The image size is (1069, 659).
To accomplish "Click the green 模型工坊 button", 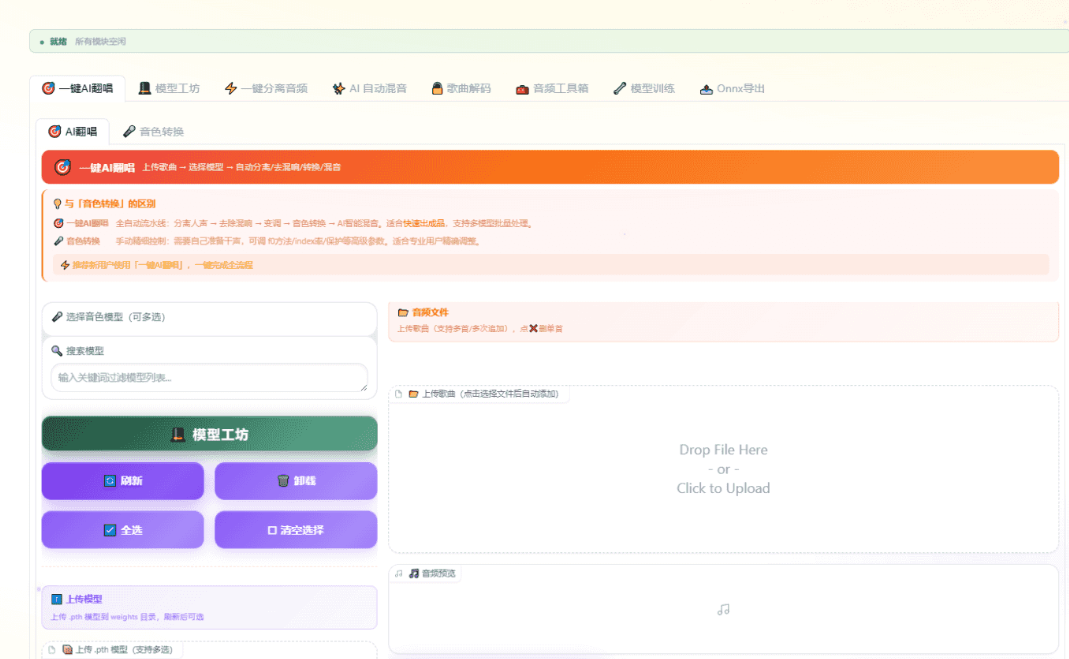I will (x=209, y=434).
